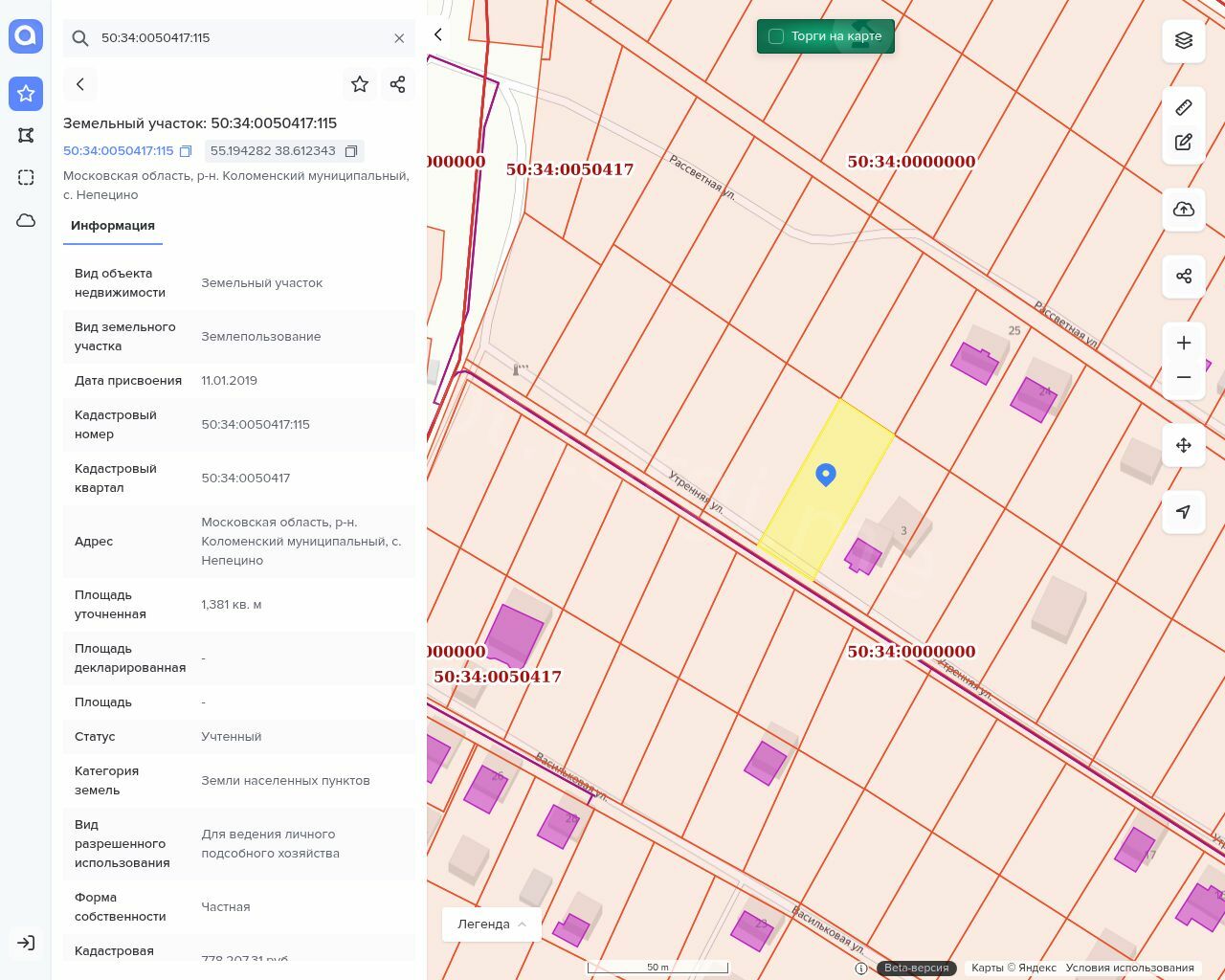
Task: Enable the Торги на карте checkbox
Action: coord(776,36)
